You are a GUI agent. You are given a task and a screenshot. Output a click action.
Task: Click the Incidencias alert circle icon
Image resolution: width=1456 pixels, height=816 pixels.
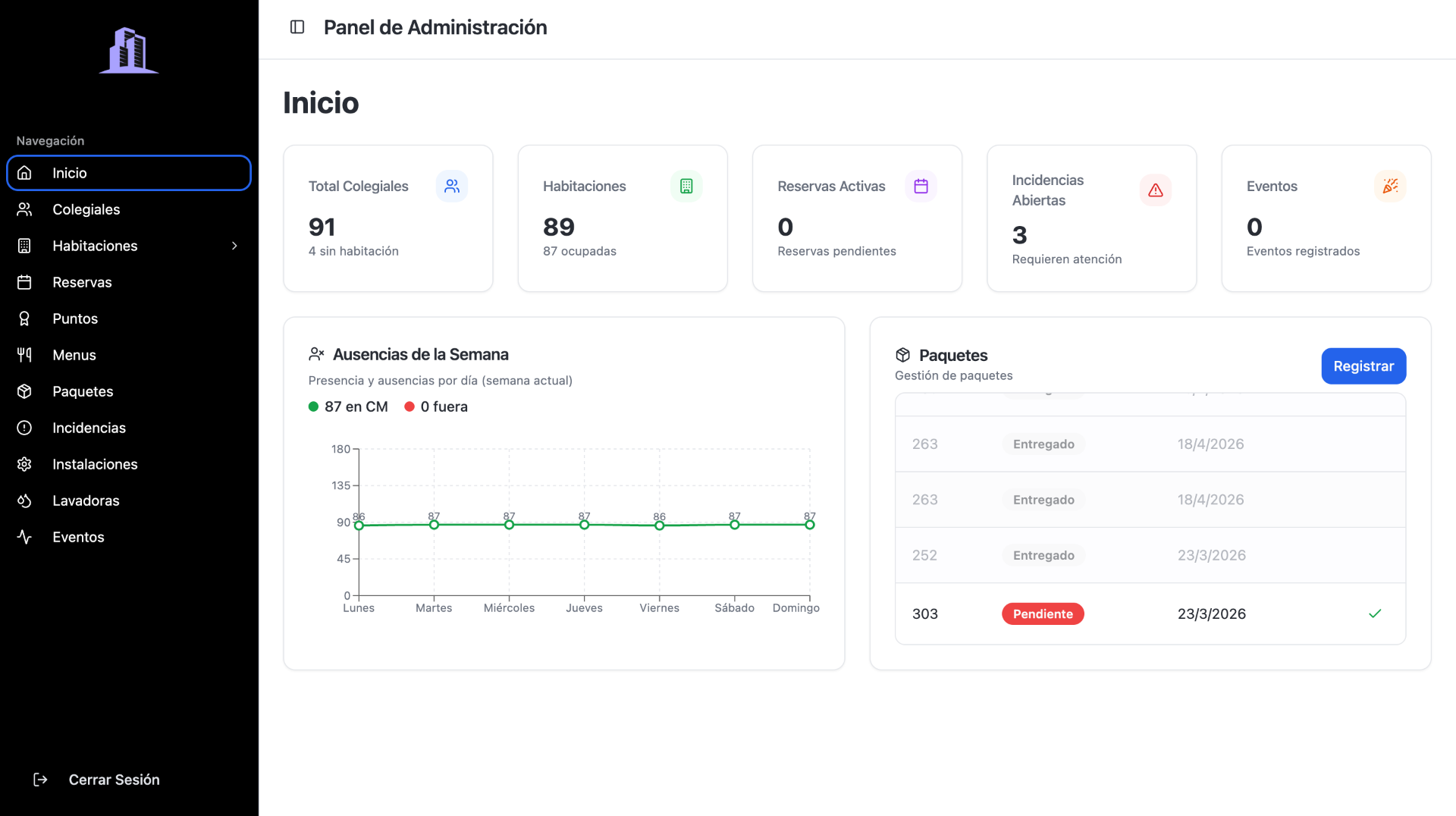click(24, 428)
